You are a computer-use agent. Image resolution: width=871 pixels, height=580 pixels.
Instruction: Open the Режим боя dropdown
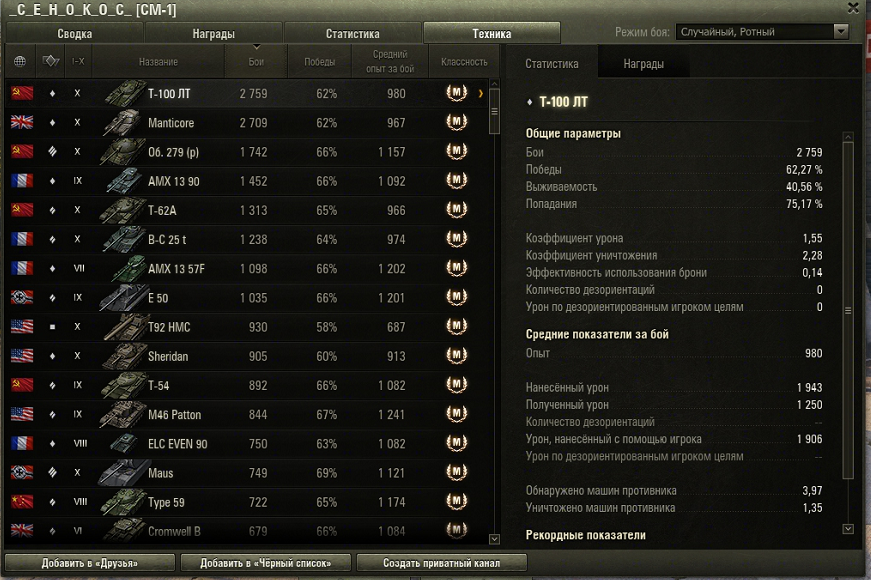(762, 32)
